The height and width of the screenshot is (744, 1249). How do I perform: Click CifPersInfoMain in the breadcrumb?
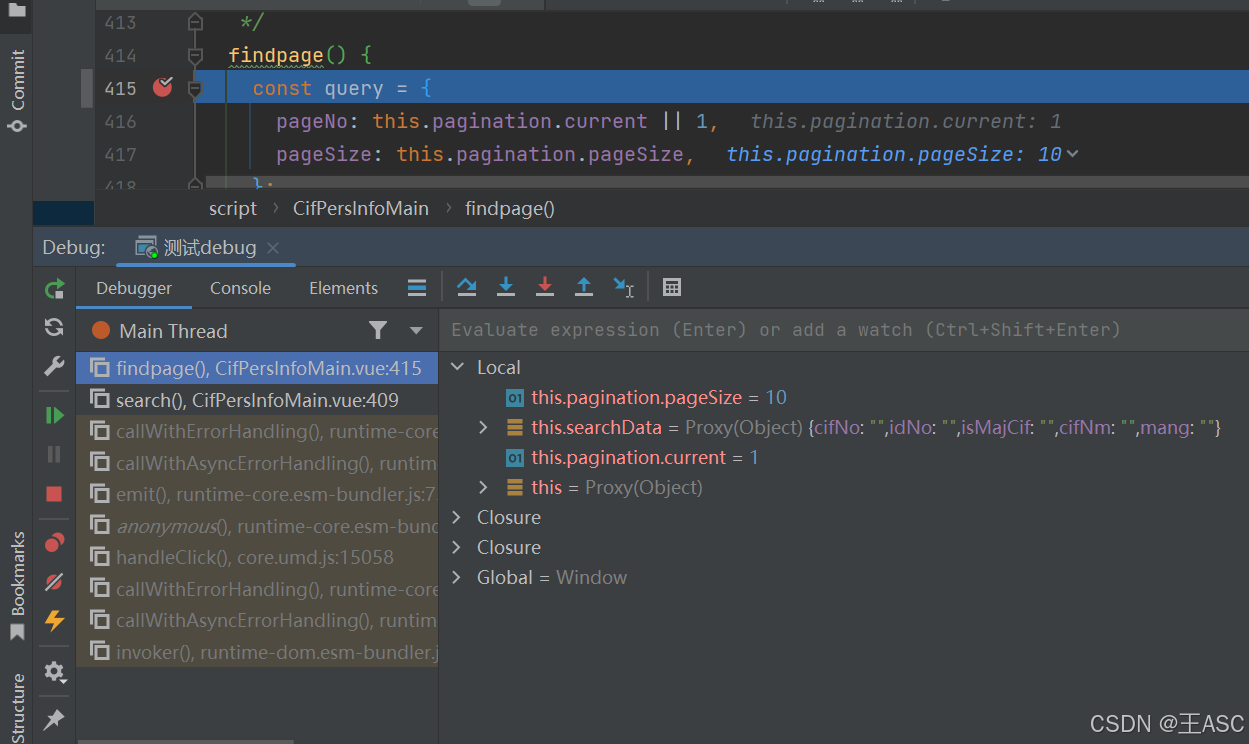click(360, 208)
